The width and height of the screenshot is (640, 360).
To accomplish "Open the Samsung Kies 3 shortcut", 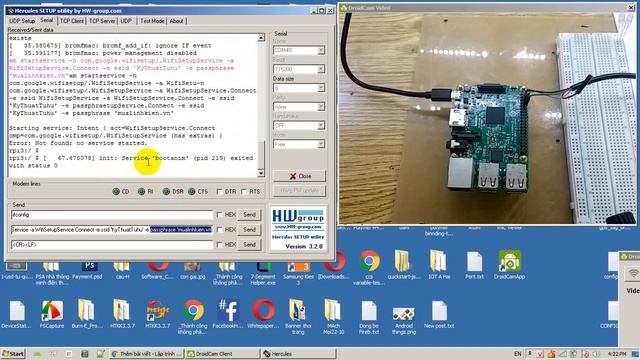I will [x=298, y=273].
